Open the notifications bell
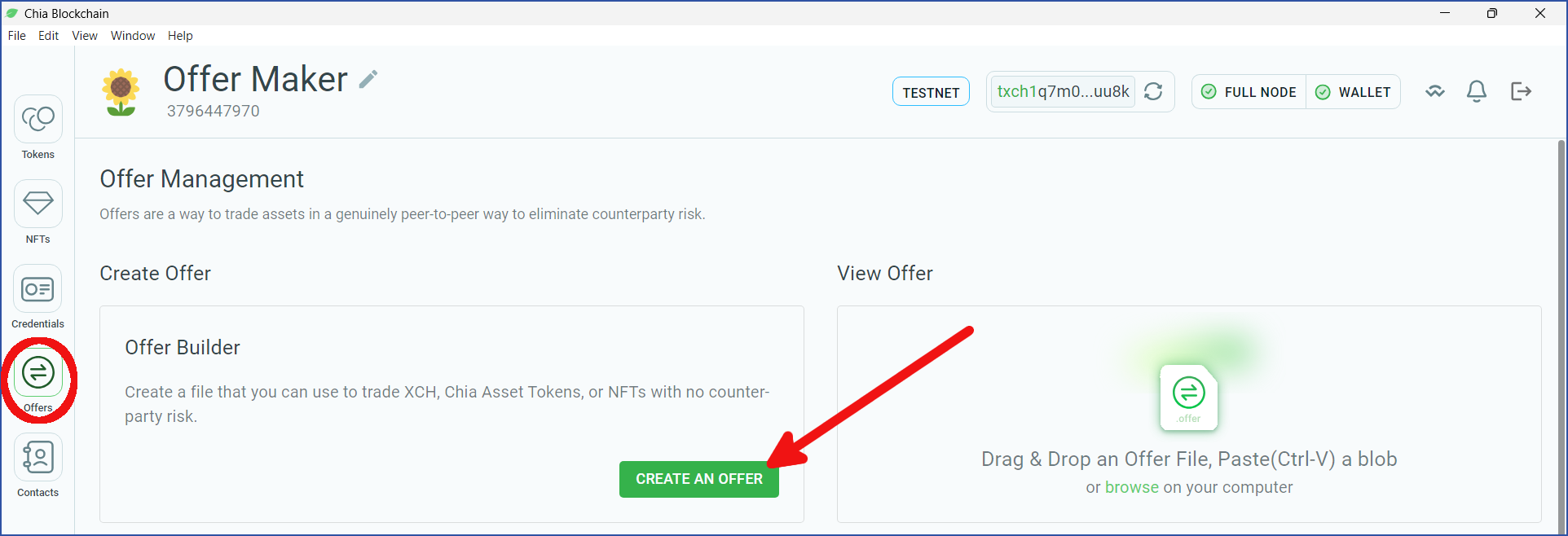Viewport: 1568px width, 536px height. point(1477,91)
